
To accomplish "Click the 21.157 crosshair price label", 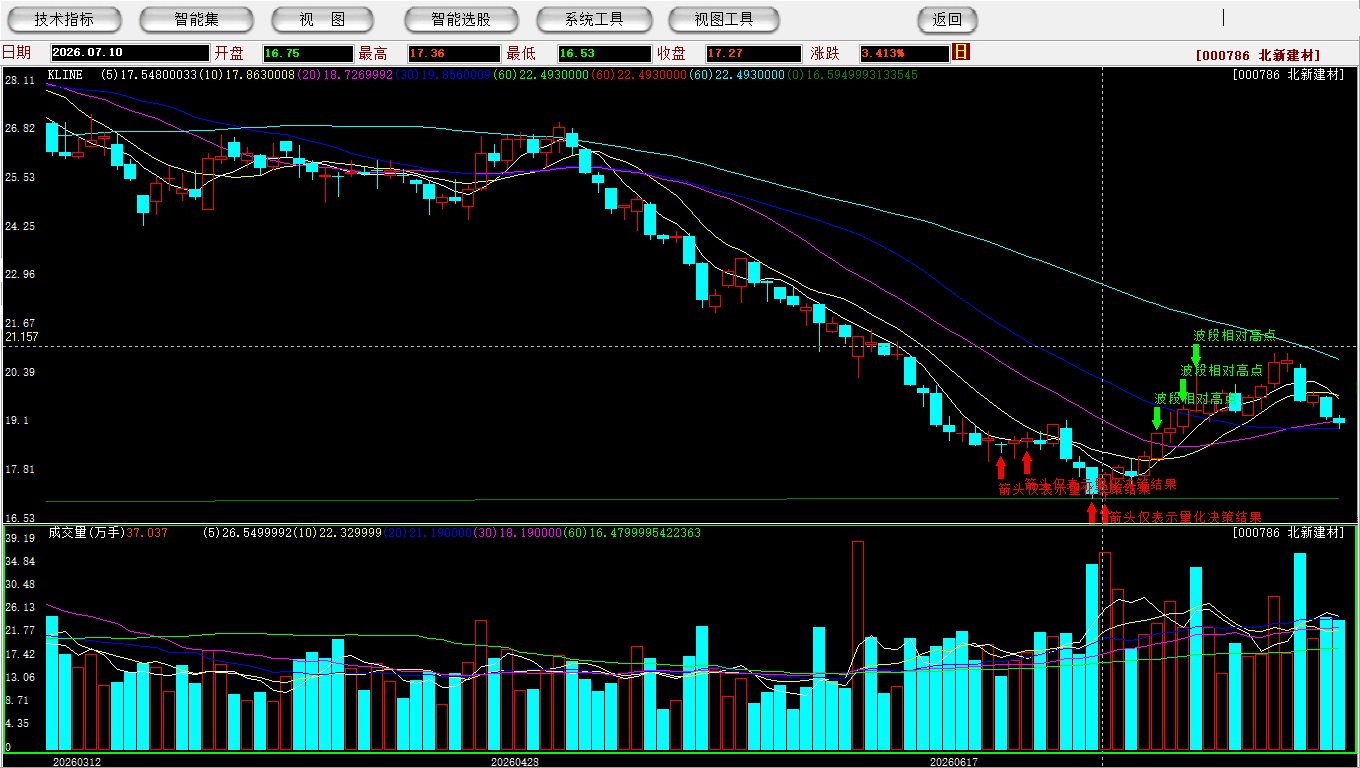I will click(x=22, y=338).
